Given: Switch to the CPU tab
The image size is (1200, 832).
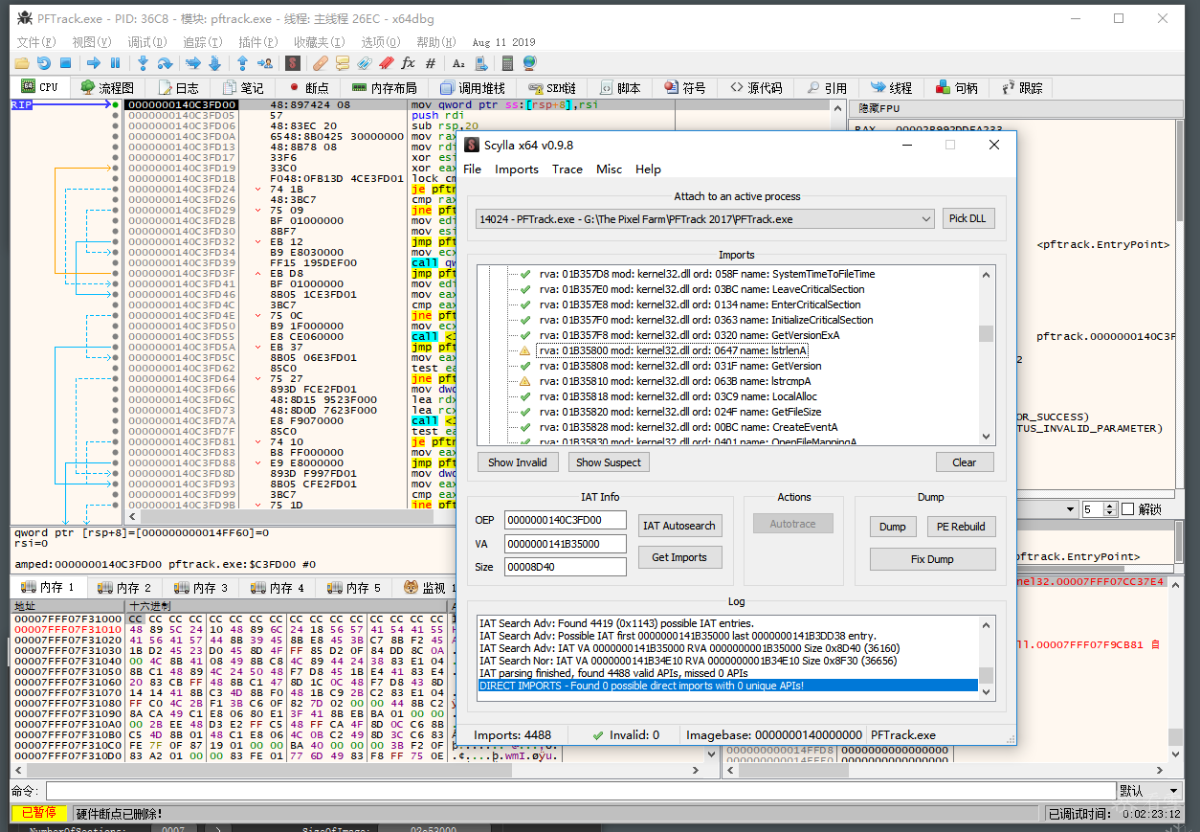Looking at the screenshot, I should point(40,87).
